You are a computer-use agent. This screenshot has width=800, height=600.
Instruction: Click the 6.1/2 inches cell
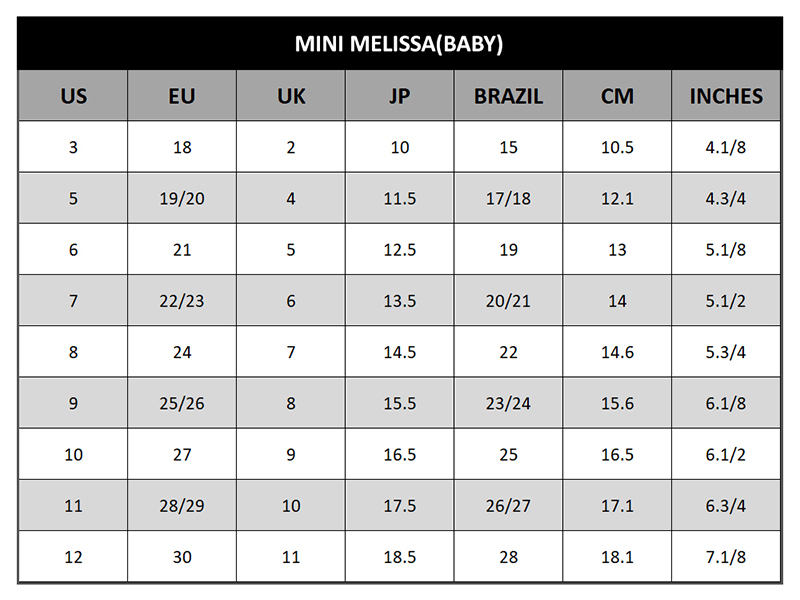pos(726,454)
